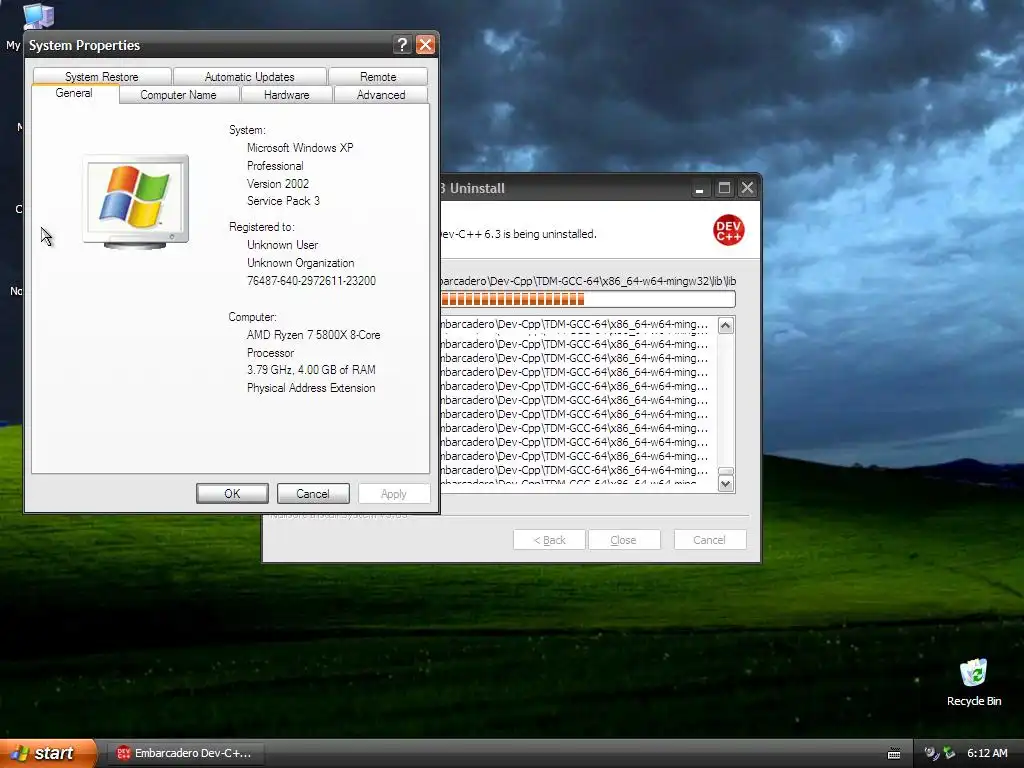
Task: Click Embarcadero Dev-C++ taskbar button
Action: click(185, 753)
